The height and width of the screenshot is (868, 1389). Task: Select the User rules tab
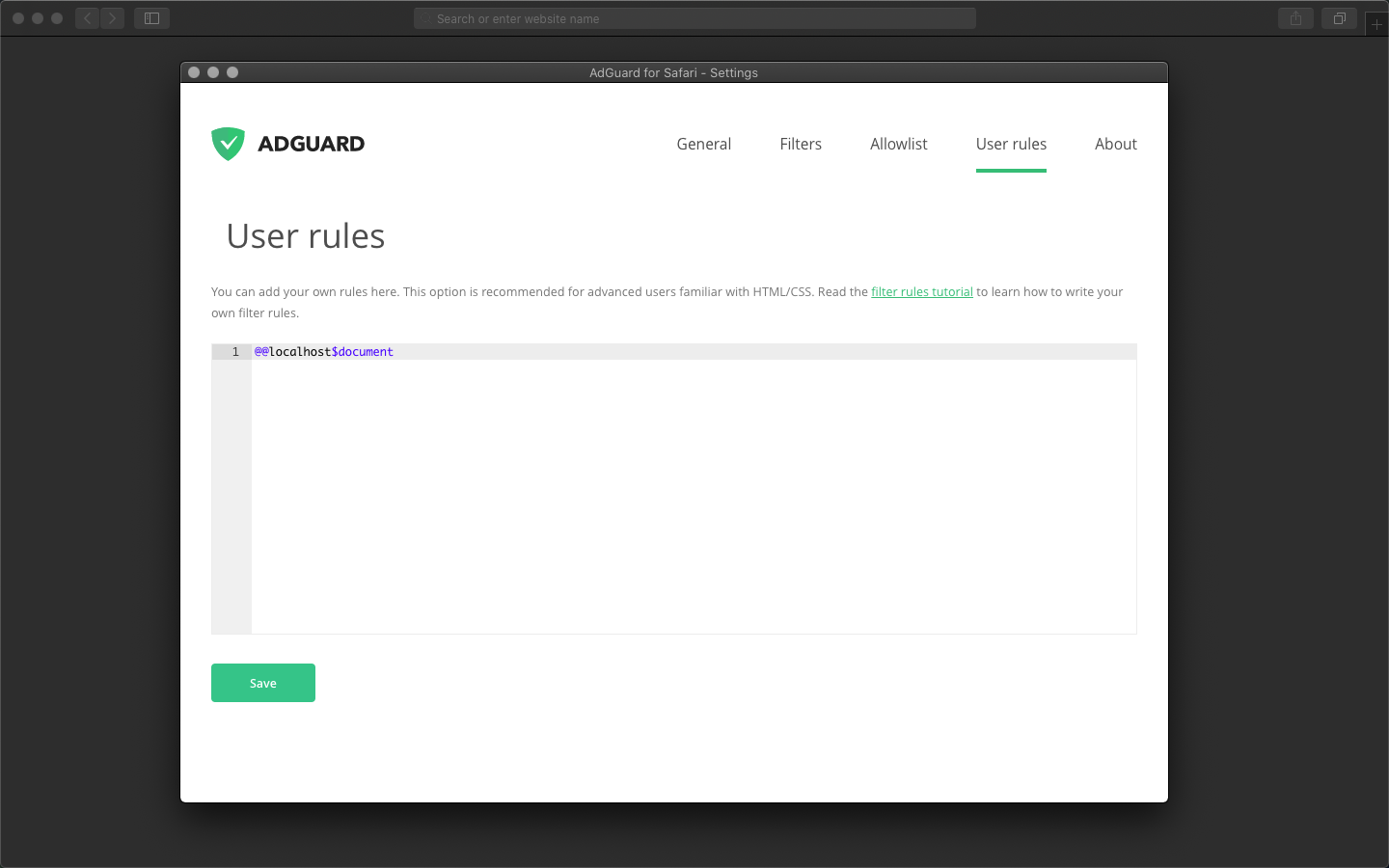coord(1011,143)
